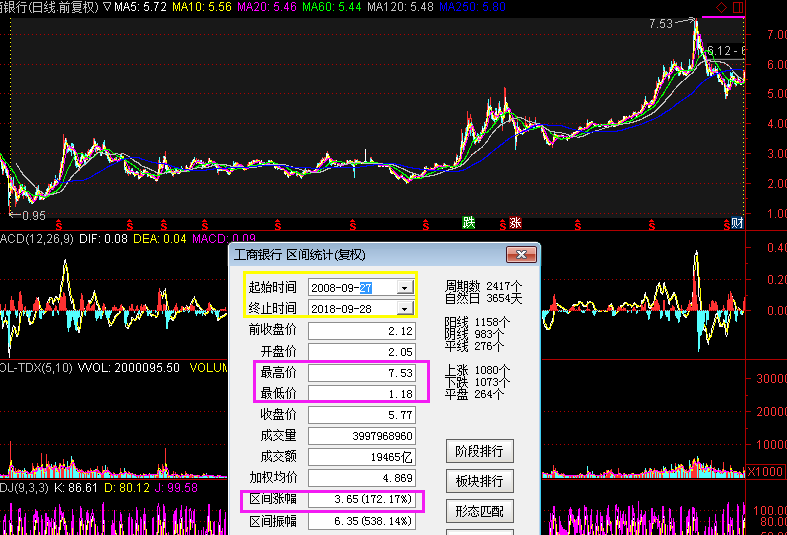The height and width of the screenshot is (535, 787).
Task: Click the red 涨 marker under the chart
Action: [x=515, y=222]
